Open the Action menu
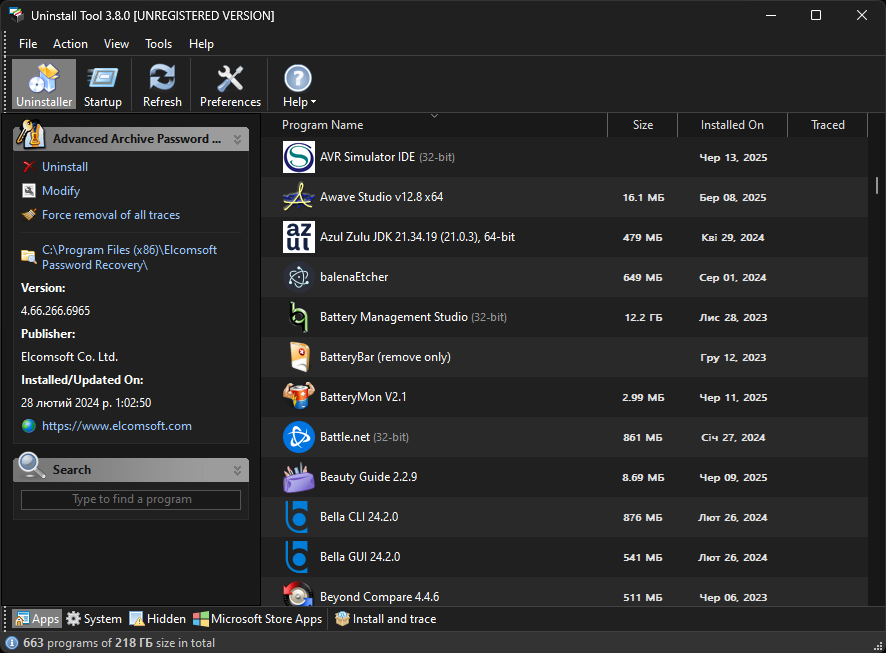The height and width of the screenshot is (653, 886). click(70, 43)
